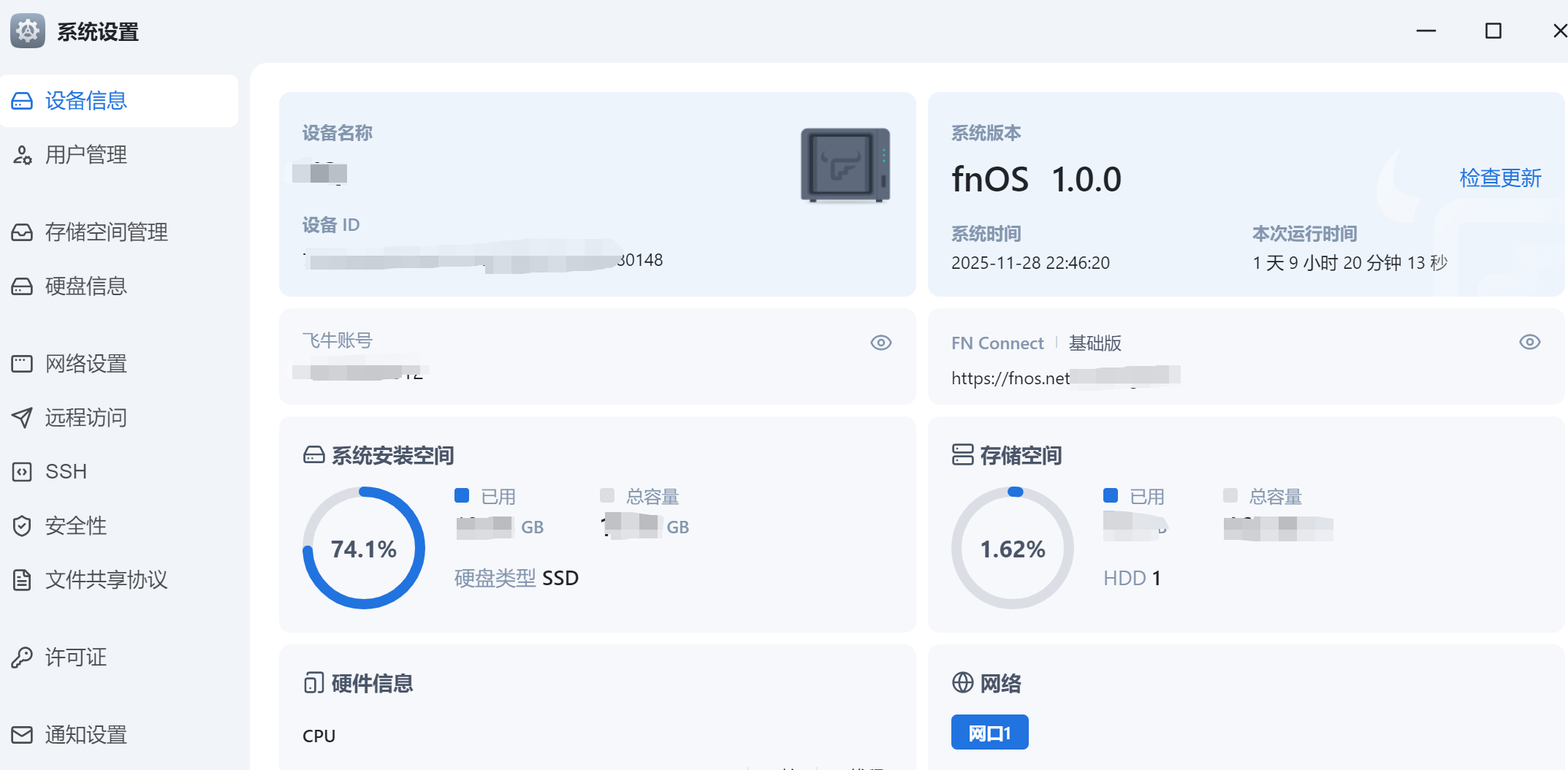Select the 网口1 network tab
This screenshot has height=770, width=1568.
(x=989, y=733)
